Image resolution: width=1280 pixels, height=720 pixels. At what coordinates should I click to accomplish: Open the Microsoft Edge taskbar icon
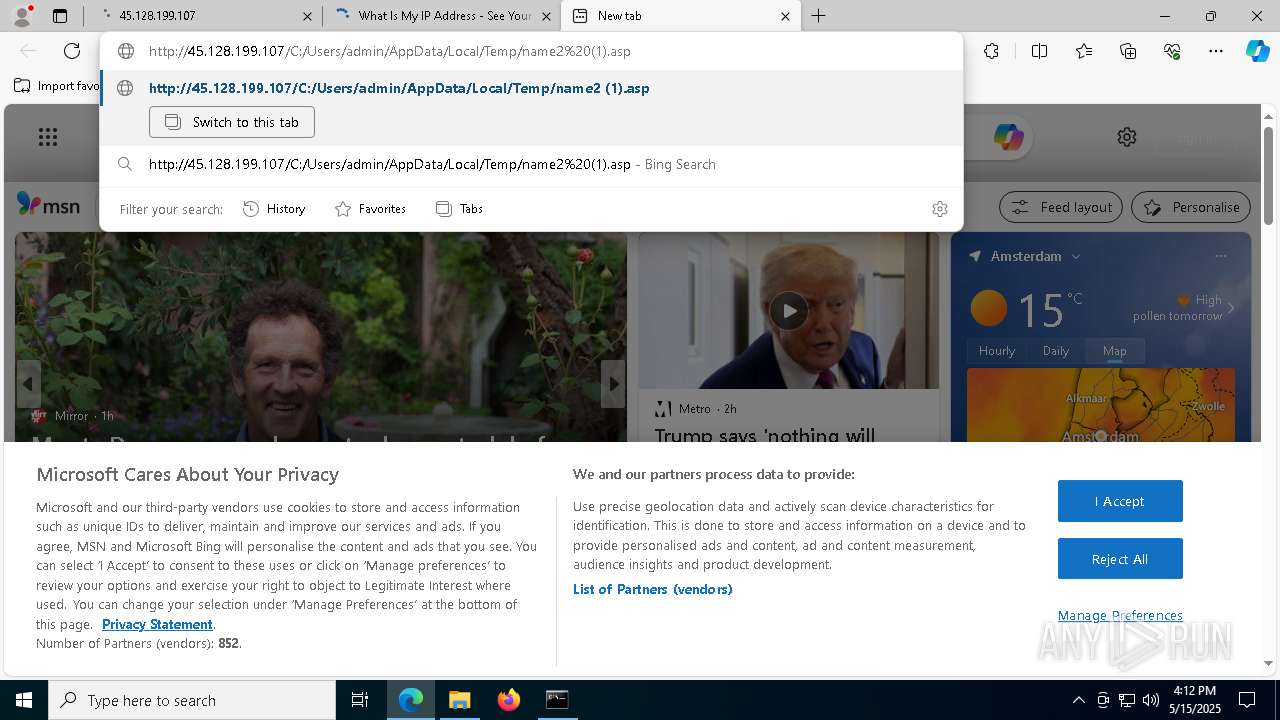(x=411, y=700)
